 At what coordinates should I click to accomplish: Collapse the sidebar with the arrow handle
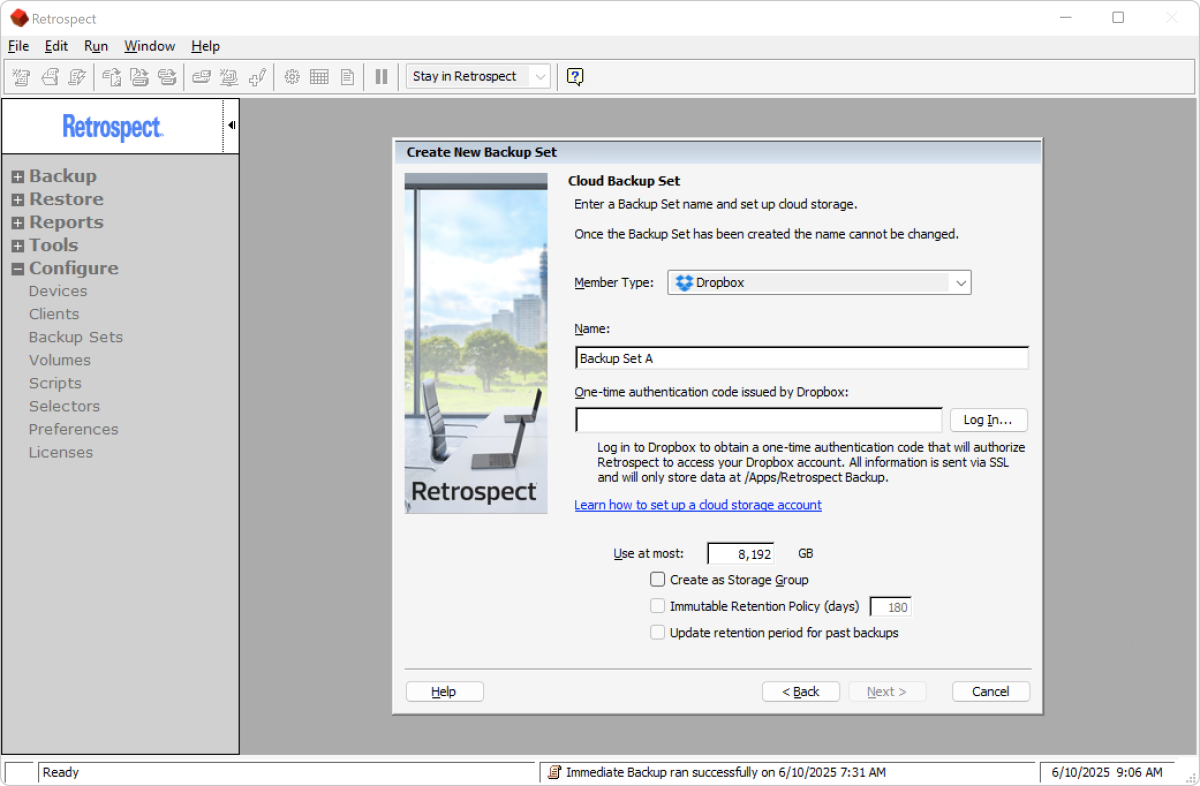pyautogui.click(x=231, y=125)
